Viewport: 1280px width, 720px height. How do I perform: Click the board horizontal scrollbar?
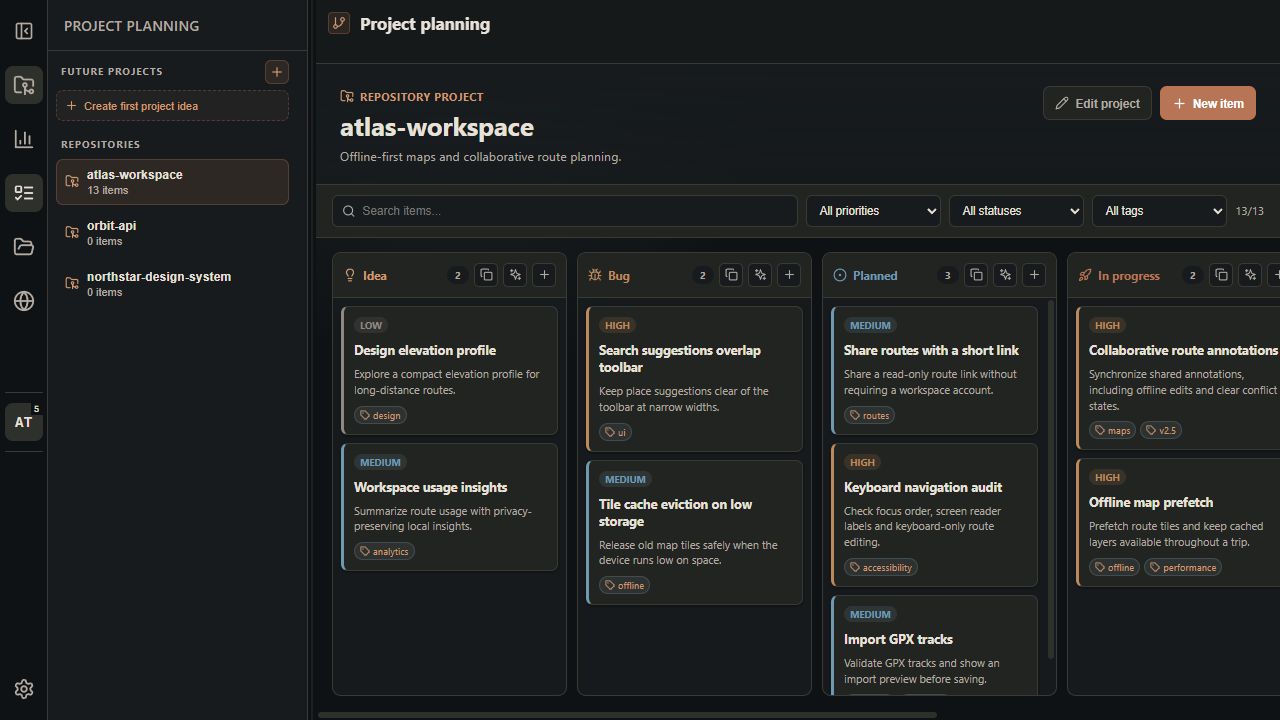(627, 715)
